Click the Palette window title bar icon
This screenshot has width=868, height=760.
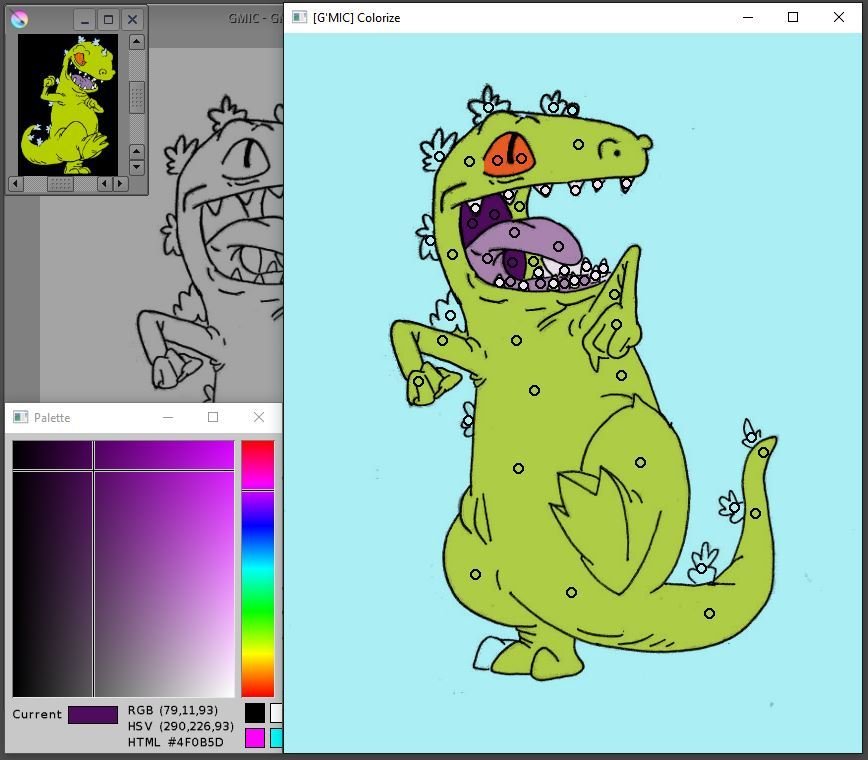click(x=20, y=417)
